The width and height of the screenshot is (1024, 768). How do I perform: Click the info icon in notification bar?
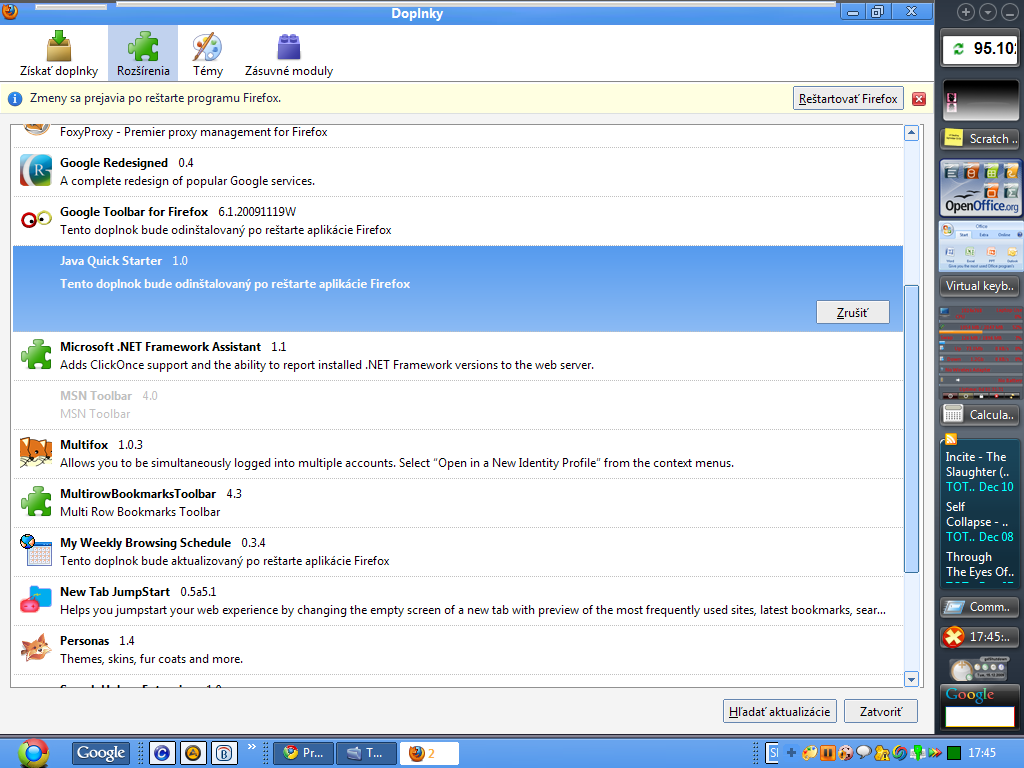(14, 99)
